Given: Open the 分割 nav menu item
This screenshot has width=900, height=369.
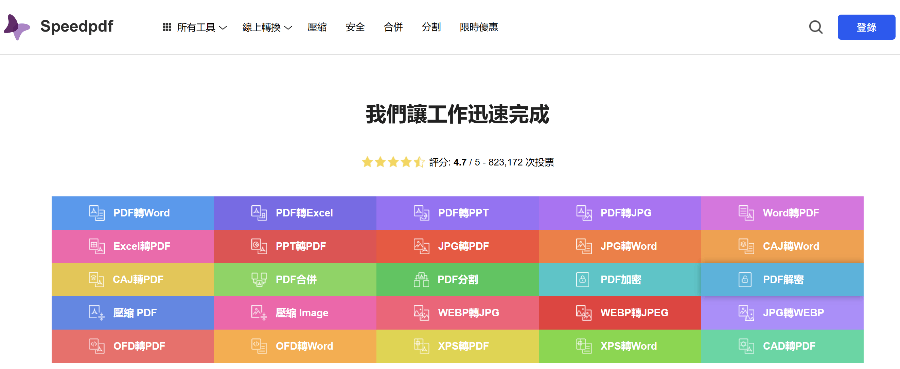Looking at the screenshot, I should tap(431, 27).
